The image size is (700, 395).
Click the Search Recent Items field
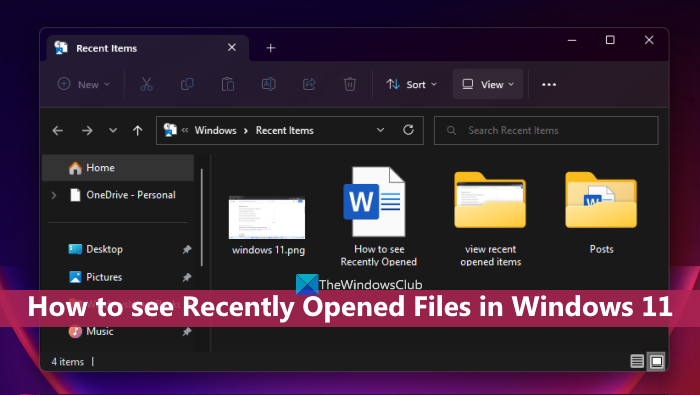pos(546,130)
